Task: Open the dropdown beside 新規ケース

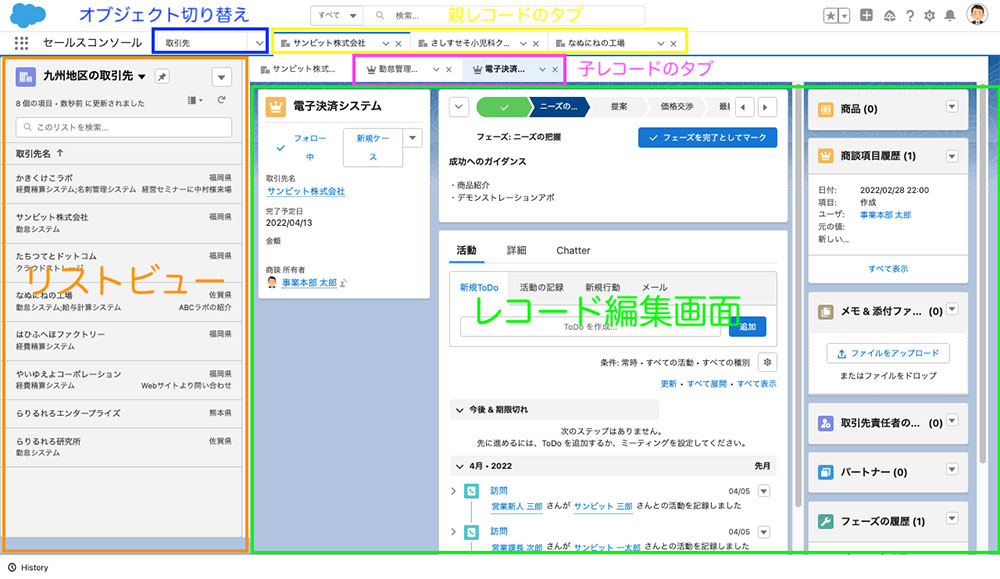Action: pyautogui.click(x=413, y=138)
